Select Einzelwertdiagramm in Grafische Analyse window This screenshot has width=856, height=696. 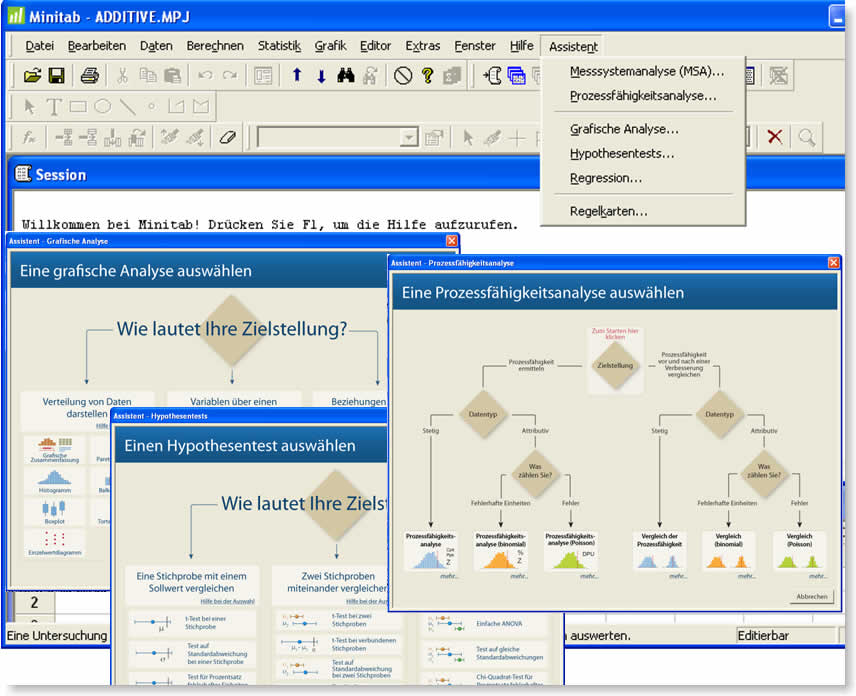[55, 544]
